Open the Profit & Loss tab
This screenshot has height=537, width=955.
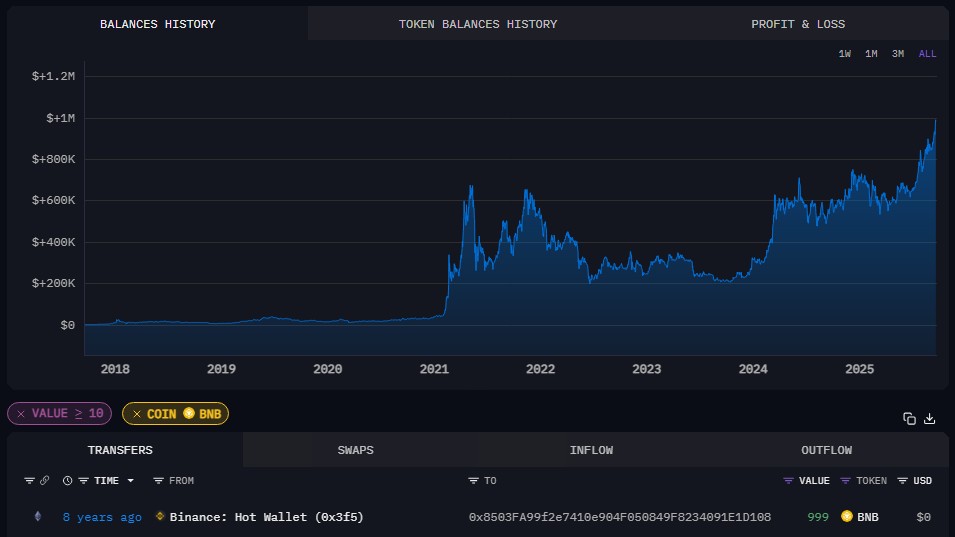798,24
